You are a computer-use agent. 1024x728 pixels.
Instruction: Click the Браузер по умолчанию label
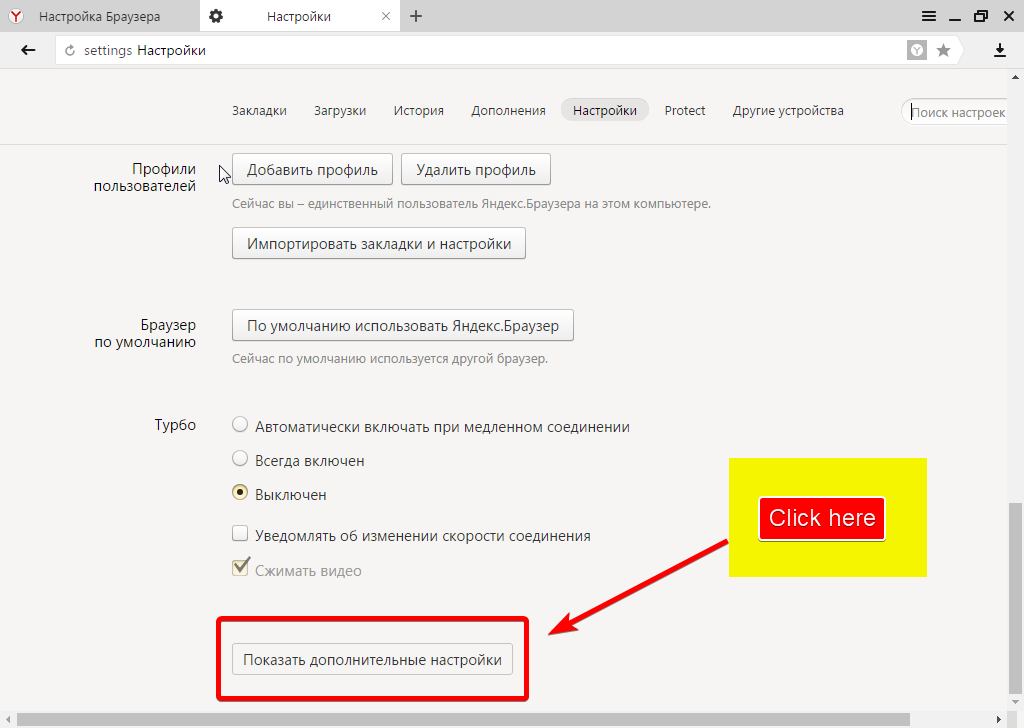pos(145,333)
